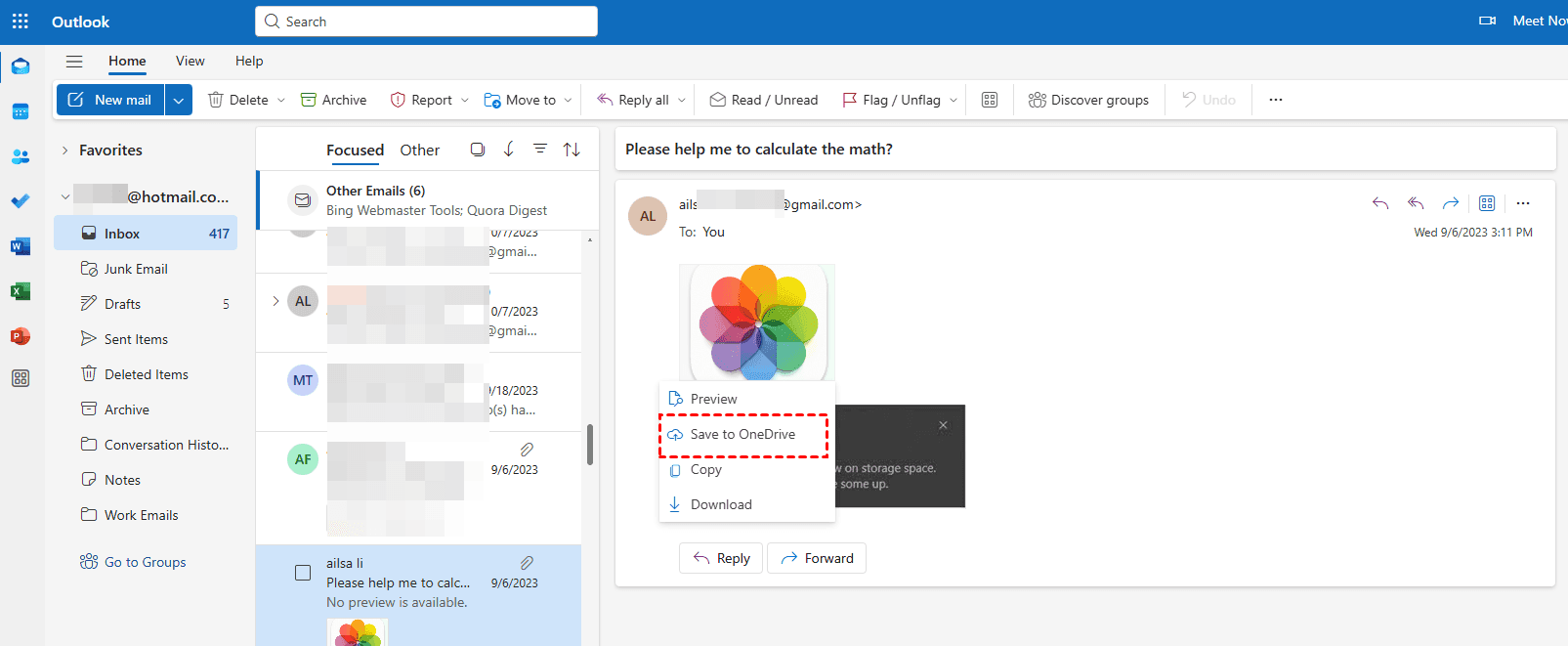Toggle the select-all messages icon
The width and height of the screenshot is (1568, 646).
pos(478,150)
